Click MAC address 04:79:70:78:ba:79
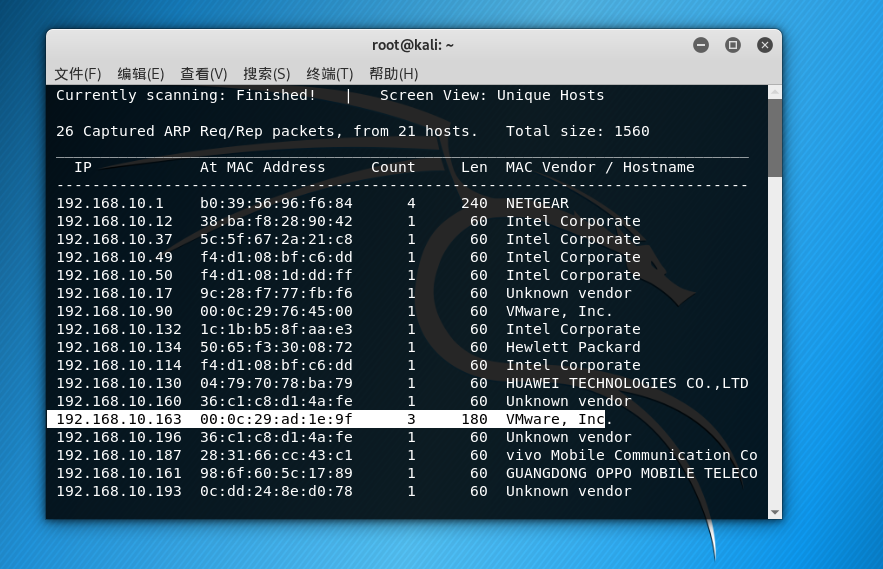The image size is (883, 569). coord(277,384)
